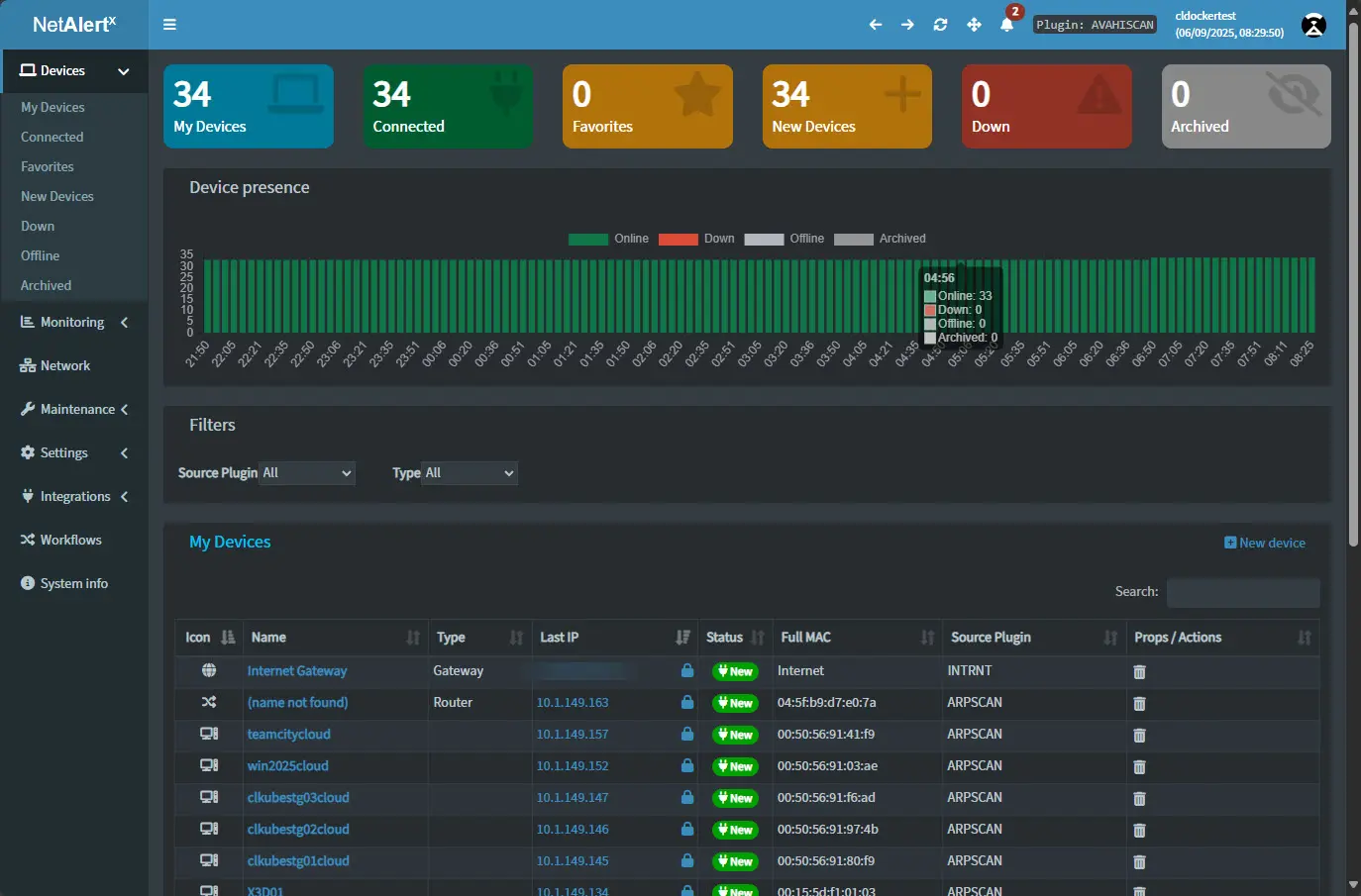This screenshot has width=1361, height=896.
Task: Click user avatar icon in top right
Action: [1313, 26]
